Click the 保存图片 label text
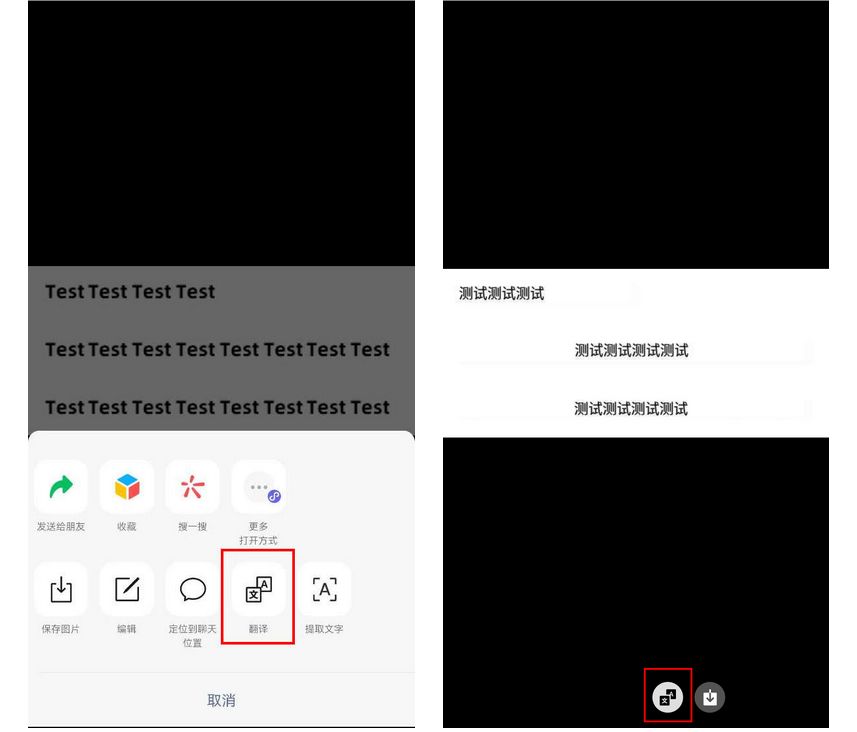Viewport: 857px width, 732px height. (x=61, y=629)
